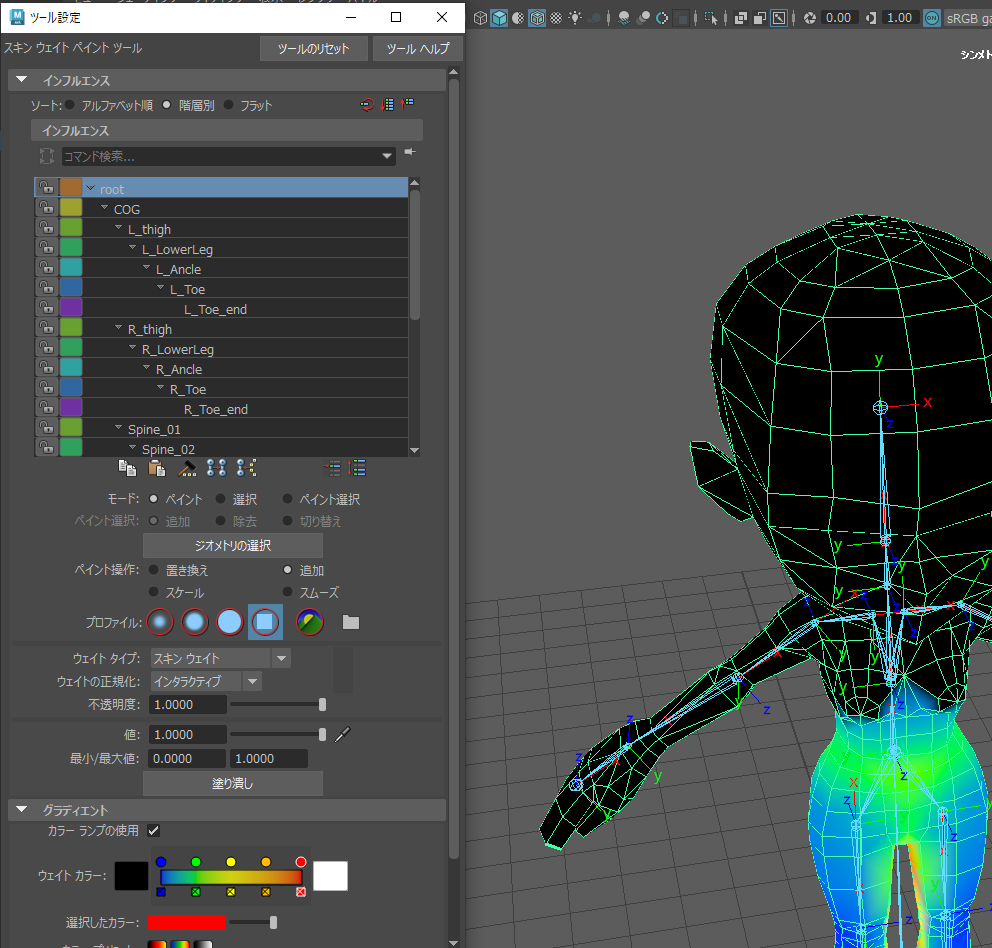992x948 pixels.
Task: Click Reset Tool (ツールのリセット) button
Action: [x=313, y=49]
